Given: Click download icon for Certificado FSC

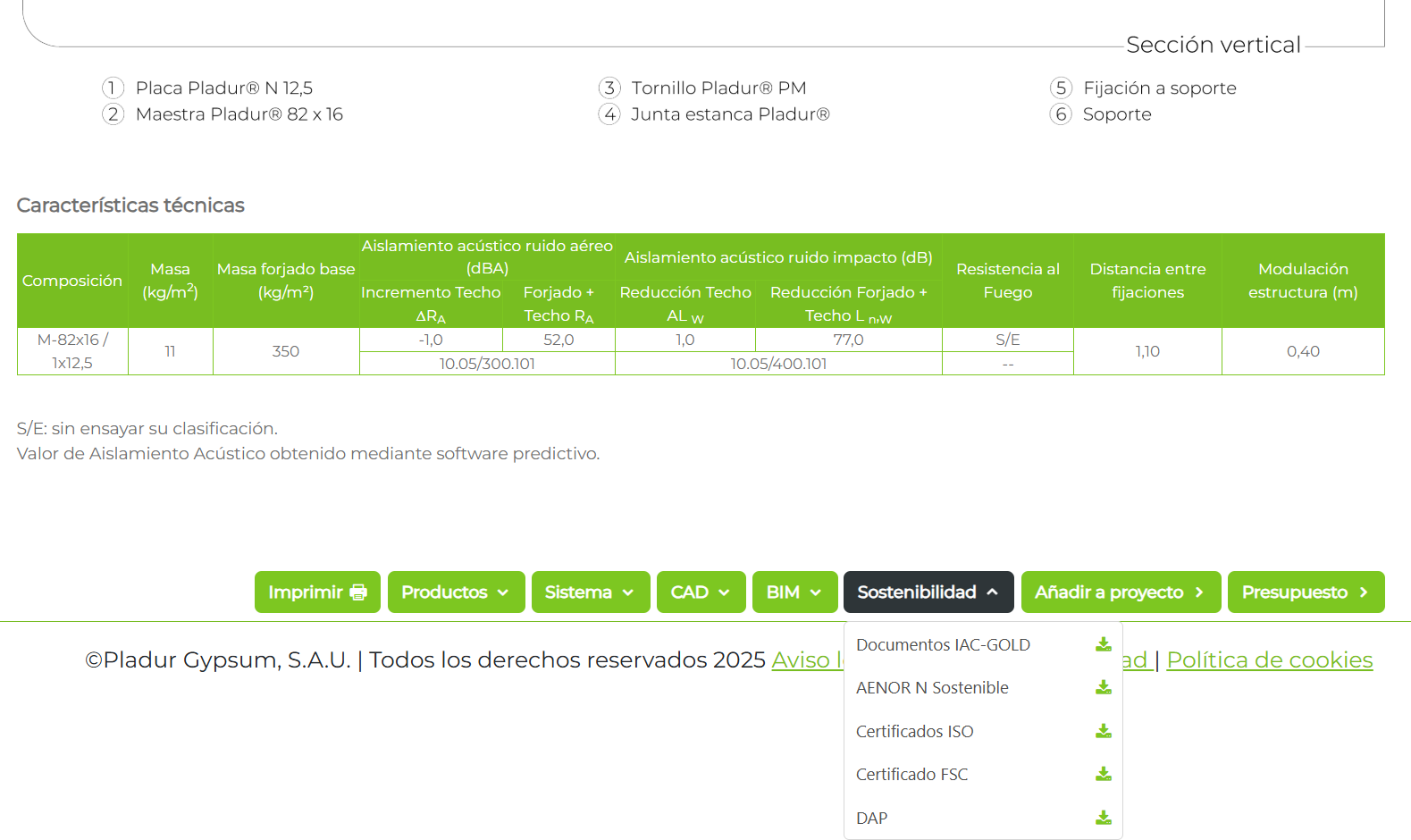Looking at the screenshot, I should [x=1104, y=774].
